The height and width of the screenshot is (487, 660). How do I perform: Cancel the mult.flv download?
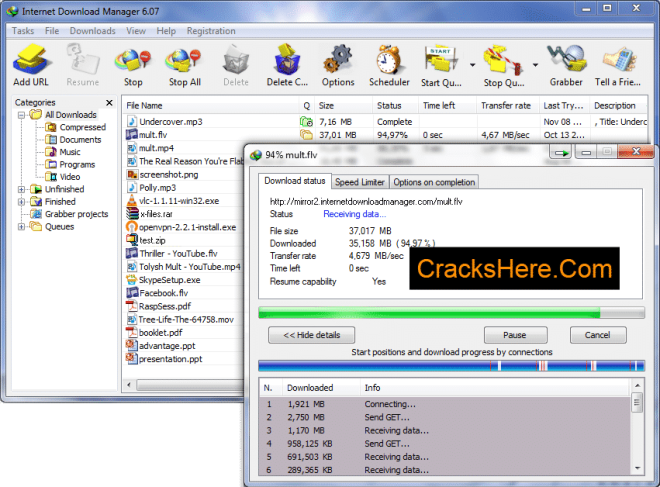click(598, 335)
